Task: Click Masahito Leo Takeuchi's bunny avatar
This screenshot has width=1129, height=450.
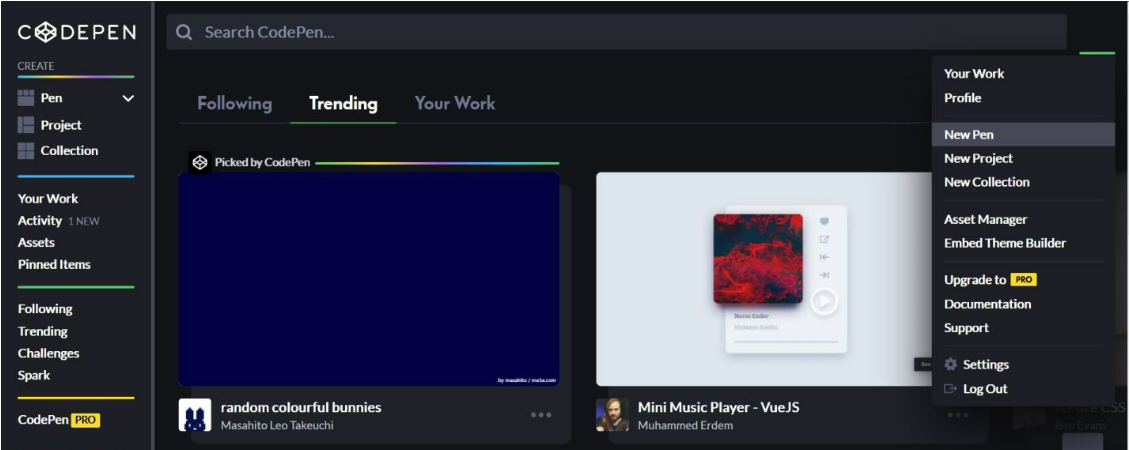Action: click(x=195, y=415)
